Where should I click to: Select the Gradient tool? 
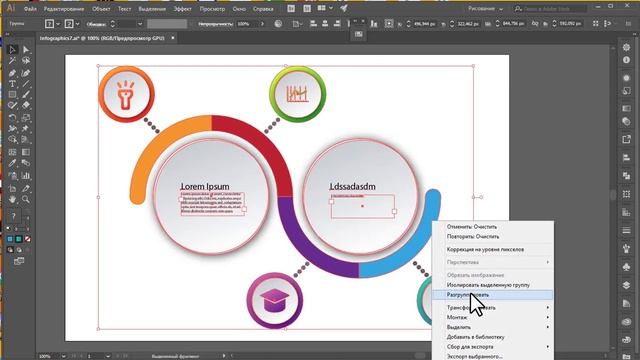(x=26, y=152)
